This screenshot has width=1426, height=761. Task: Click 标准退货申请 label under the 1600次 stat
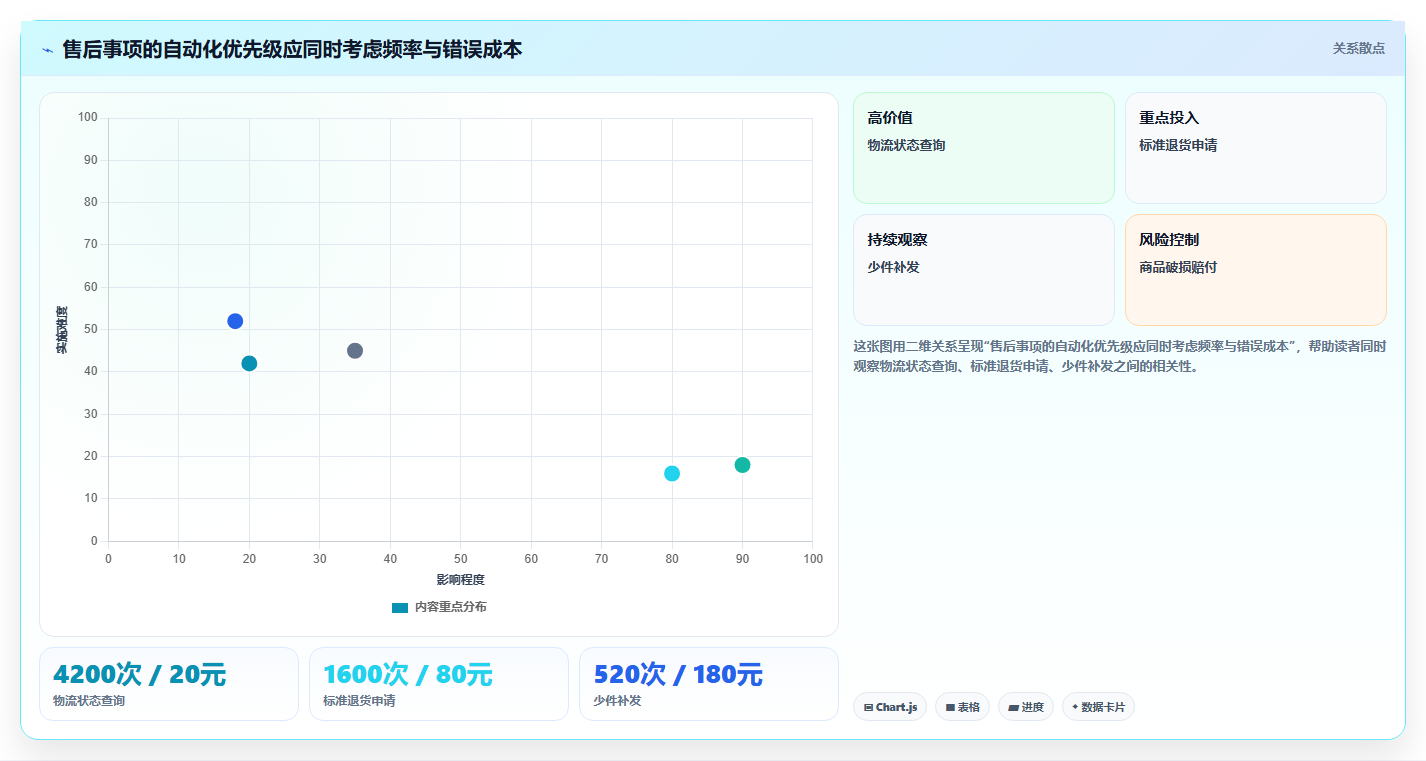359,700
